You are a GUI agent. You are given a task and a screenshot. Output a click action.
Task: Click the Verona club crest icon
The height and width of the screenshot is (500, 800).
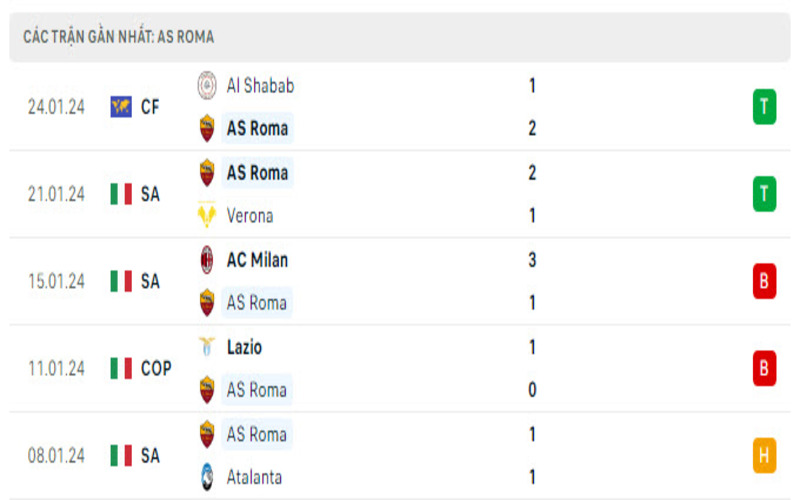207,216
